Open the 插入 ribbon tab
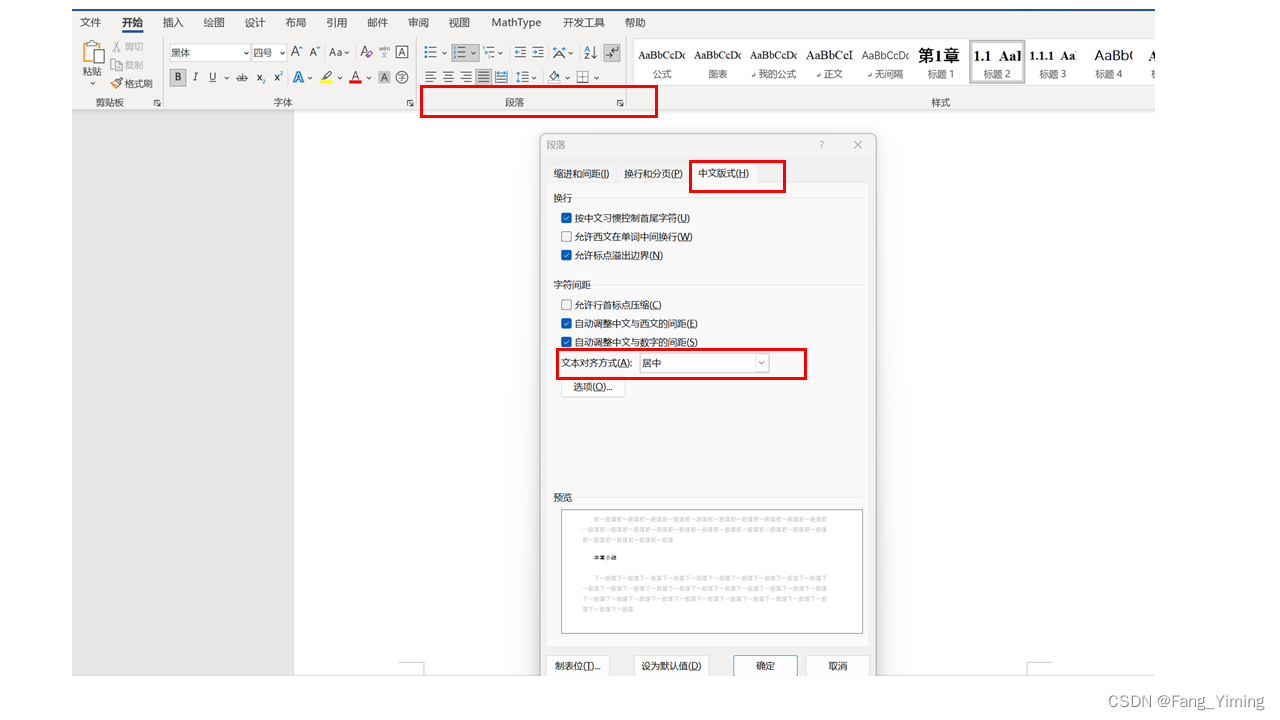 click(173, 23)
